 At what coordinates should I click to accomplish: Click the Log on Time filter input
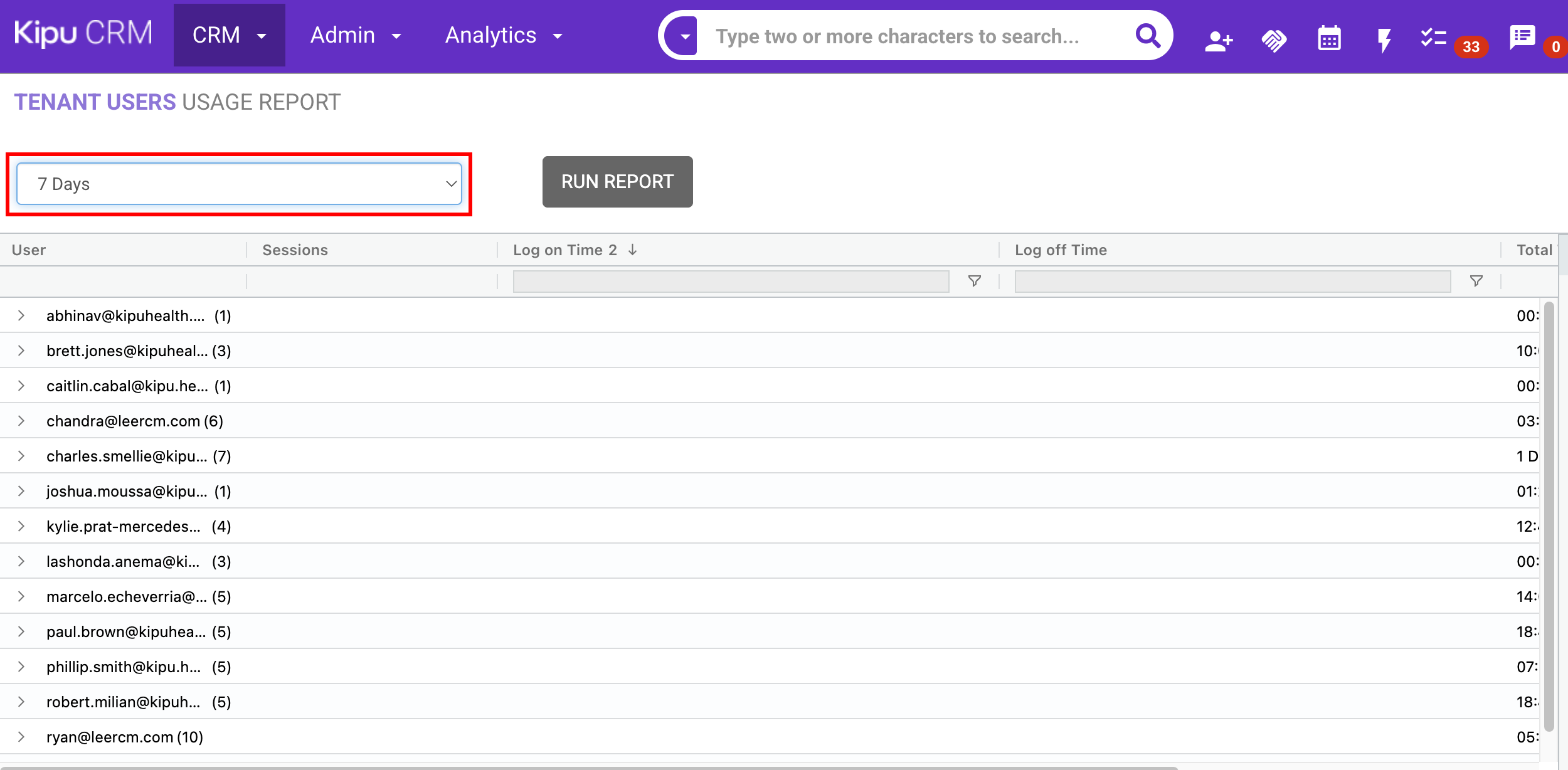731,282
